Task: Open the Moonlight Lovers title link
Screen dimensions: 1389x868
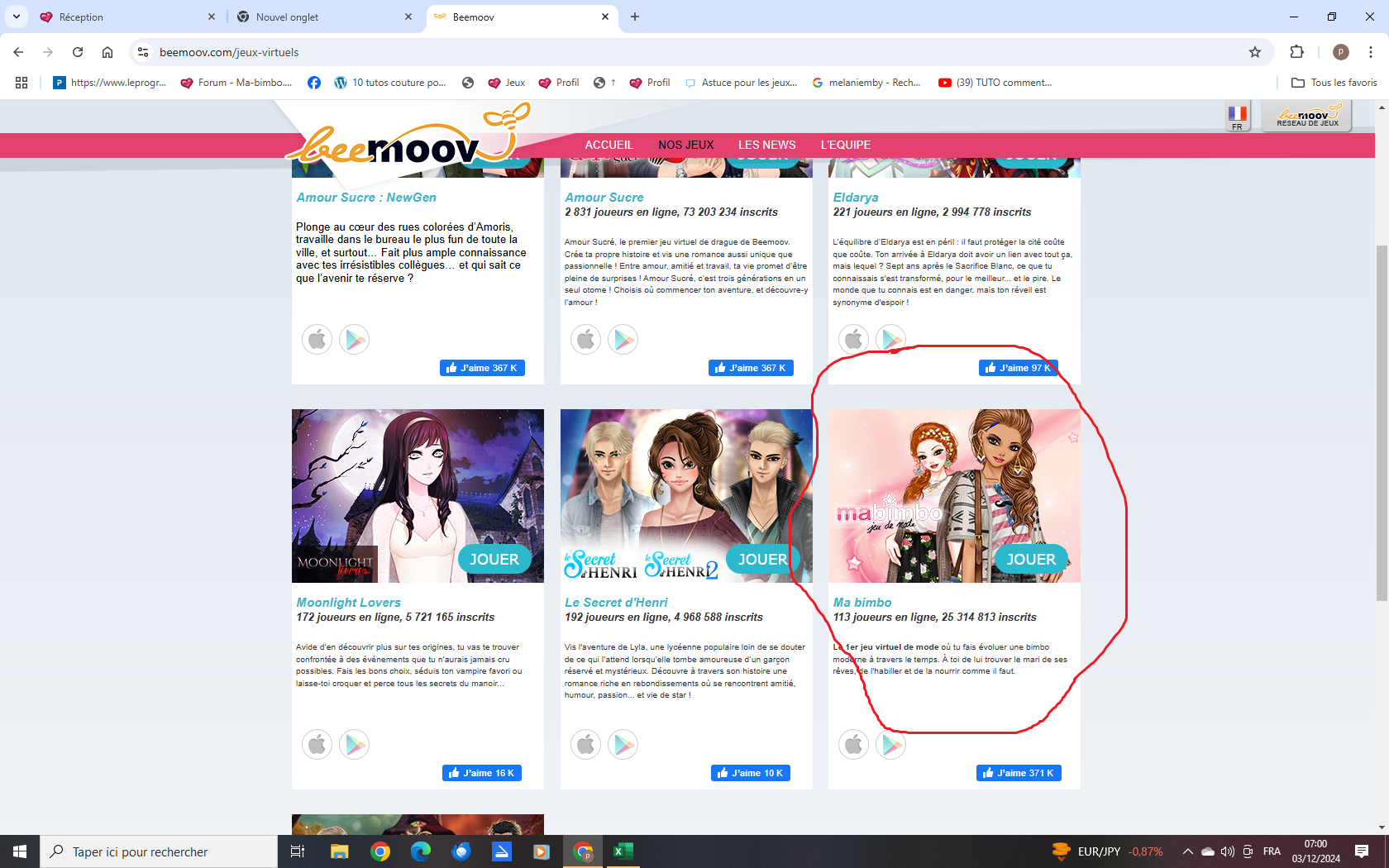Action: (x=348, y=603)
